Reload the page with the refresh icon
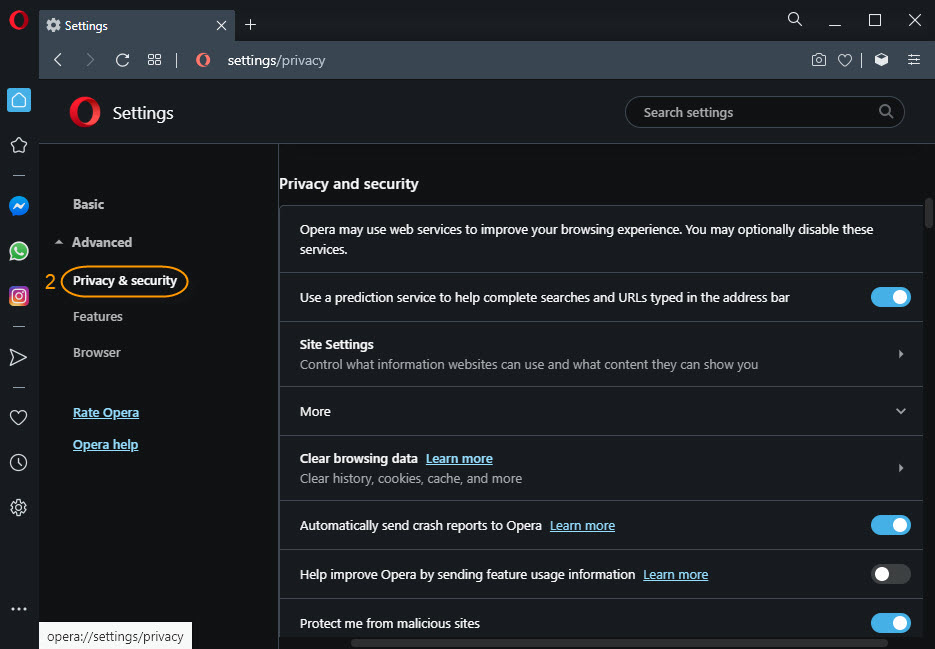The image size is (935, 649). pos(122,60)
